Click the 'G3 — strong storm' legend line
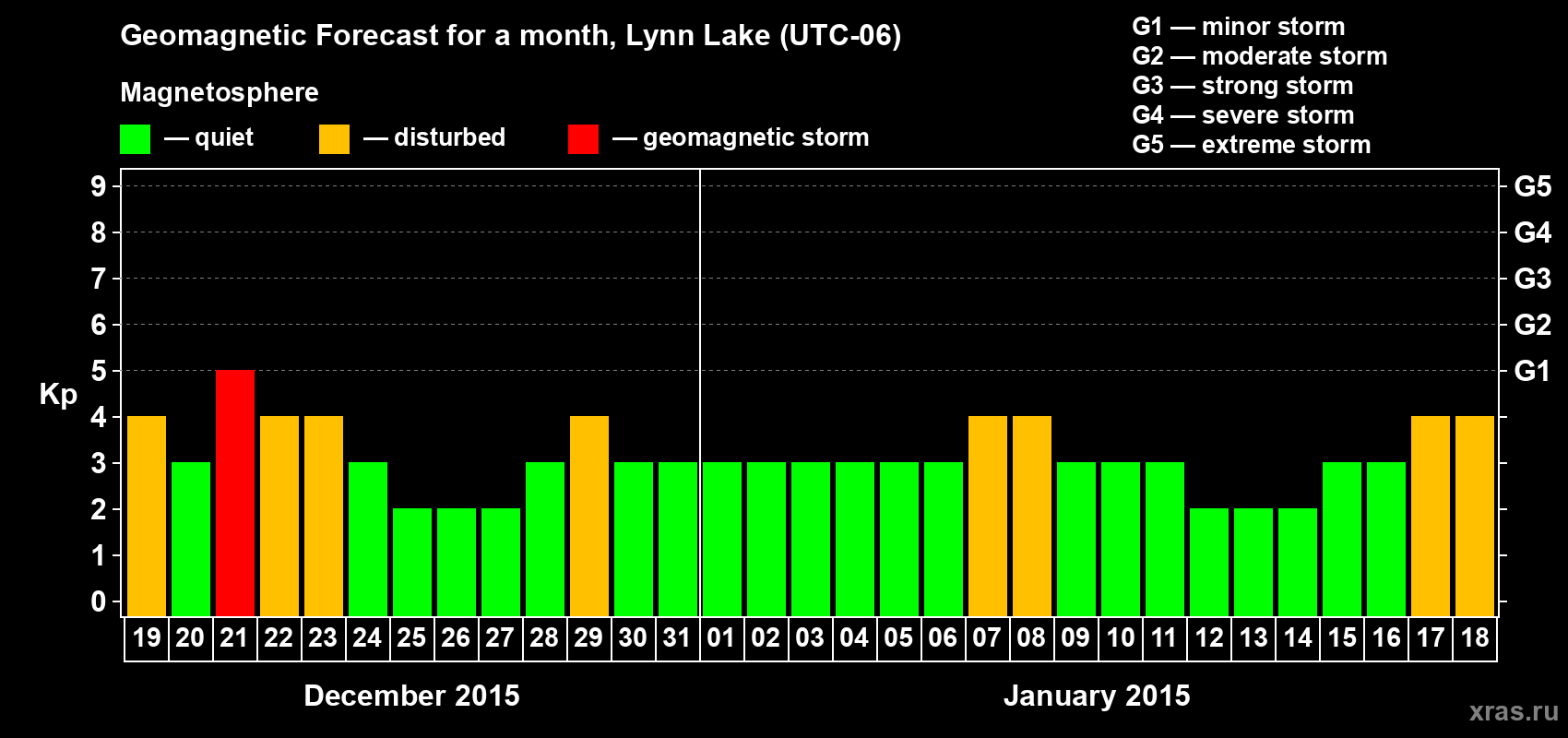1568x738 pixels. [1243, 86]
